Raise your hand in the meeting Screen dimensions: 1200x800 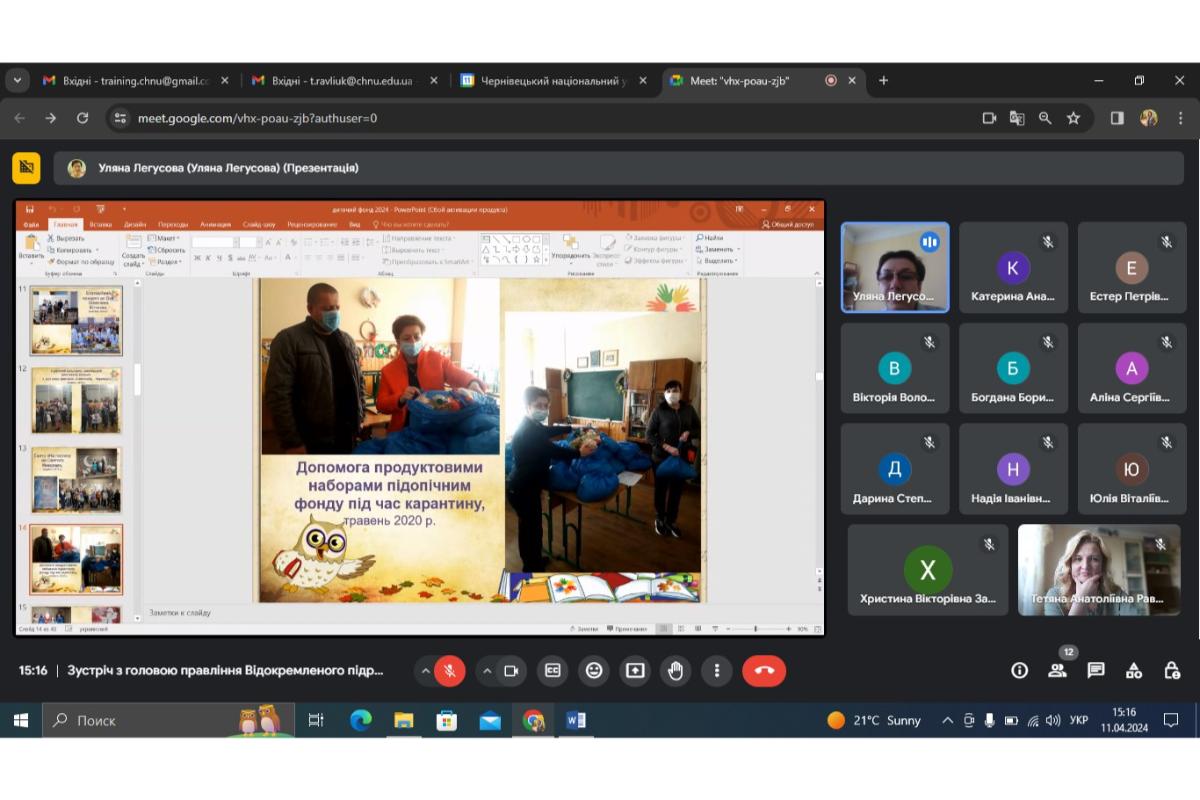[x=676, y=671]
